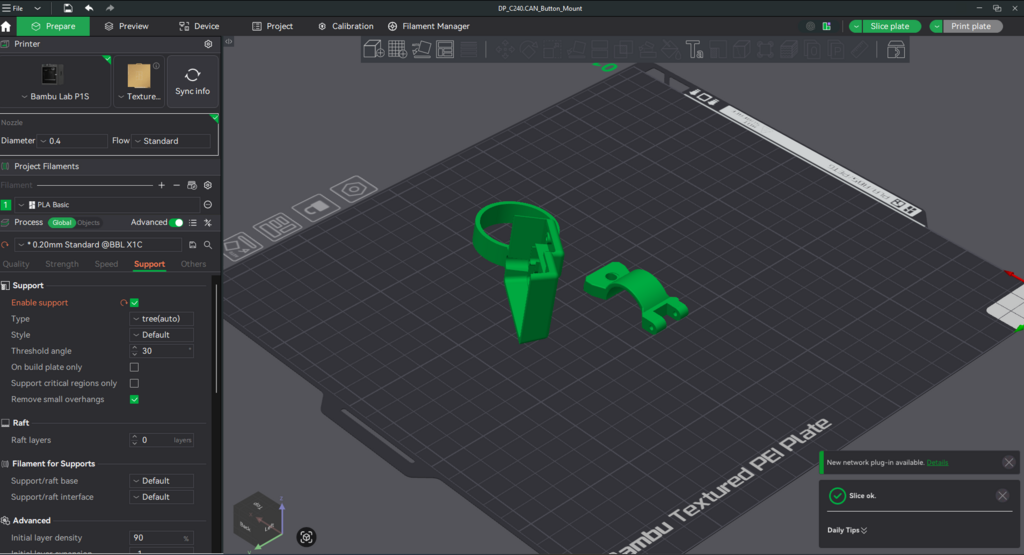Uncheck Remove small overhangs
1024x555 pixels.
tap(135, 399)
